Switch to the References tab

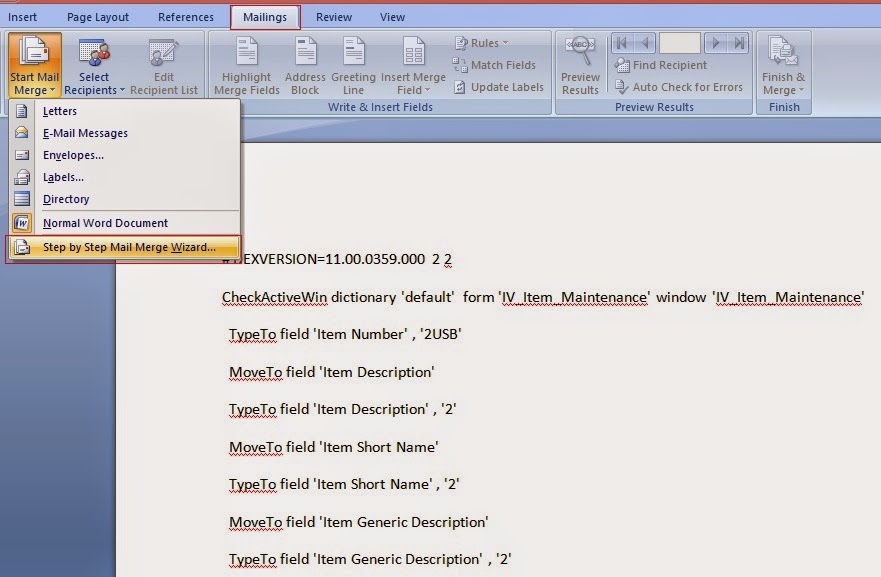pos(185,17)
